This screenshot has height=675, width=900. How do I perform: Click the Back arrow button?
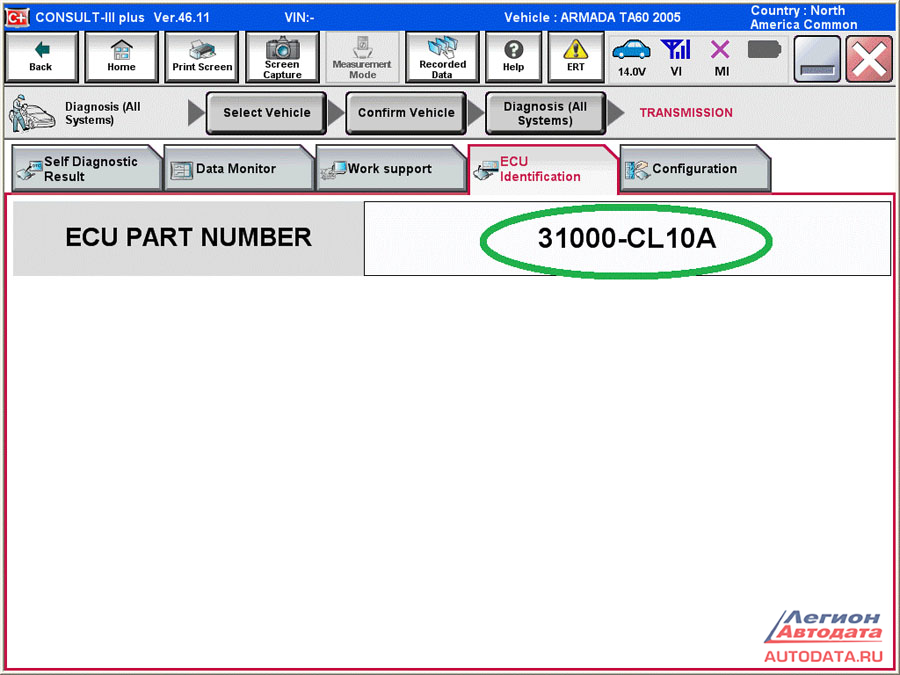coord(41,57)
